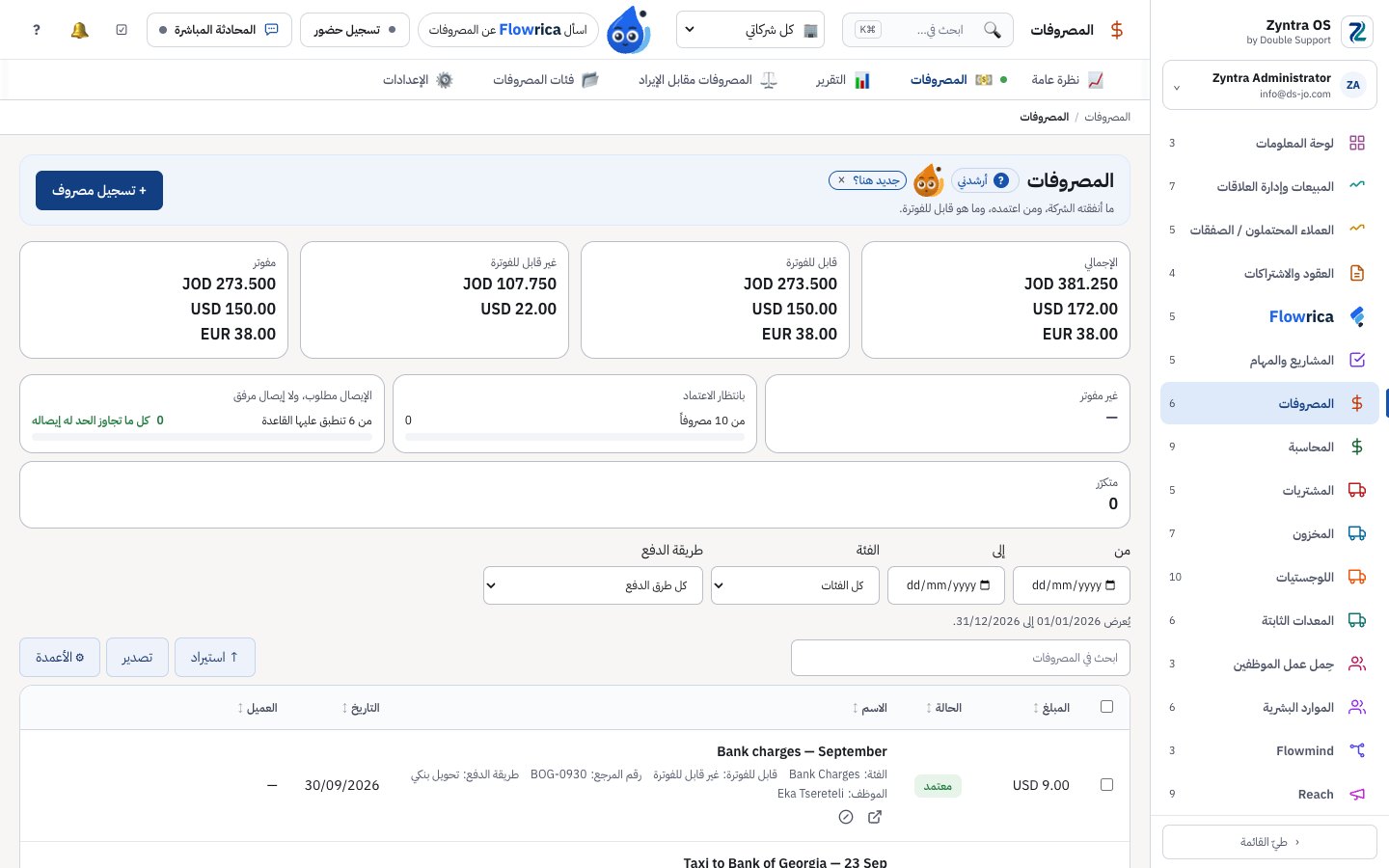The width and height of the screenshot is (1389, 868).
Task: Open المشتريات sidebar module
Action: pyautogui.click(x=1268, y=490)
